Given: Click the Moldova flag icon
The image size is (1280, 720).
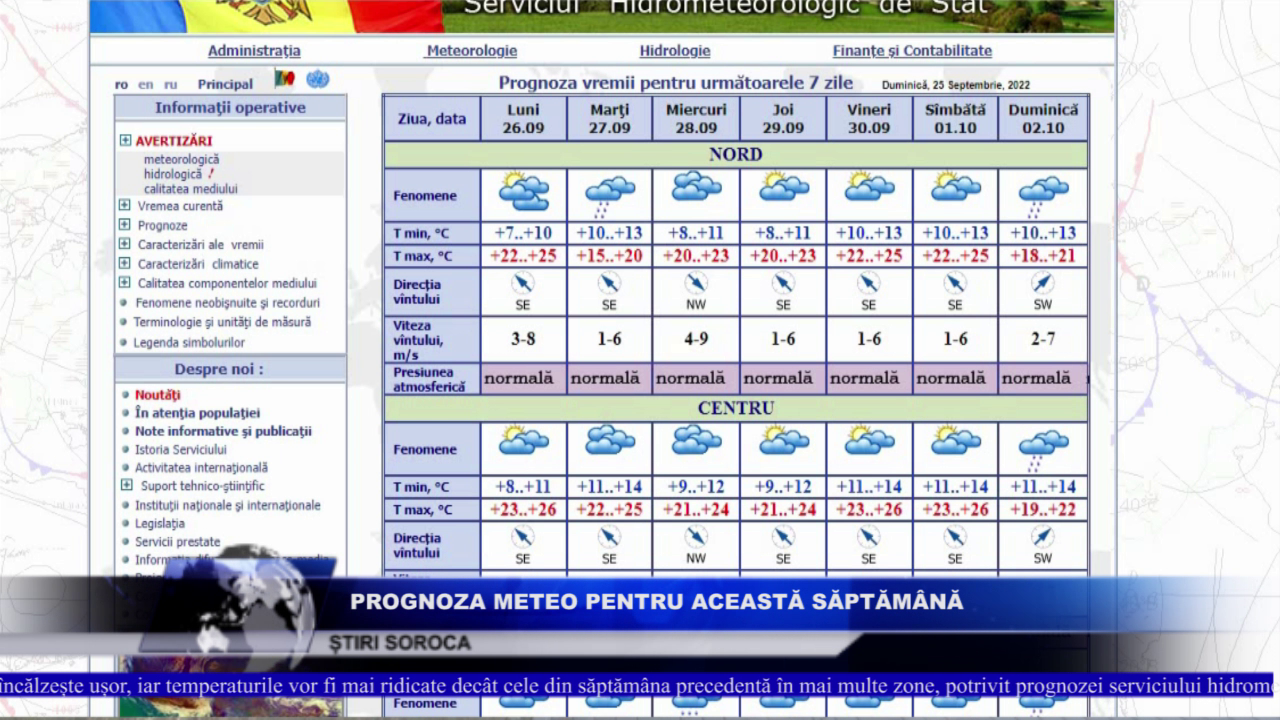Looking at the screenshot, I should [x=285, y=79].
